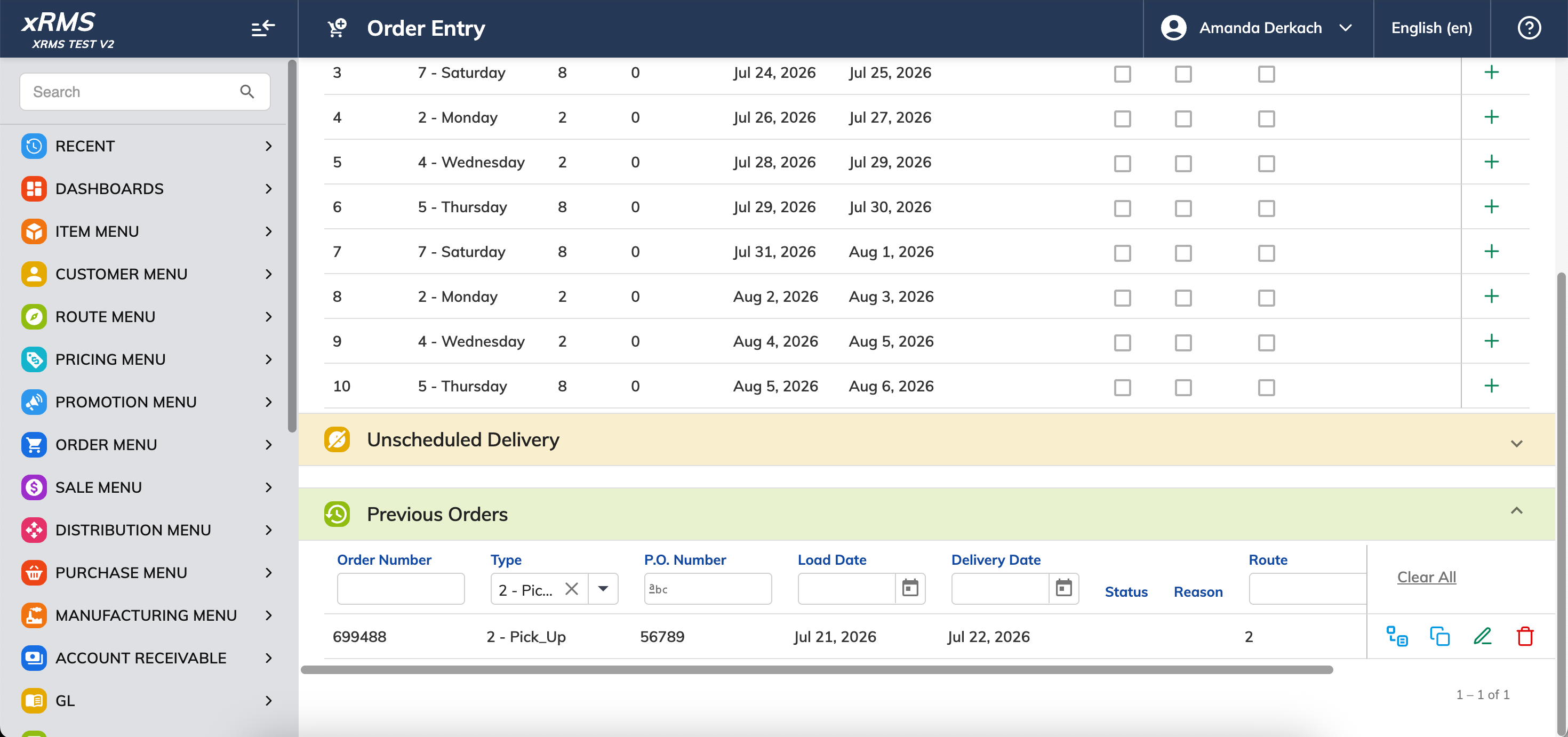
Task: Copy order 699488 using the duplicate icon
Action: pyautogui.click(x=1439, y=637)
